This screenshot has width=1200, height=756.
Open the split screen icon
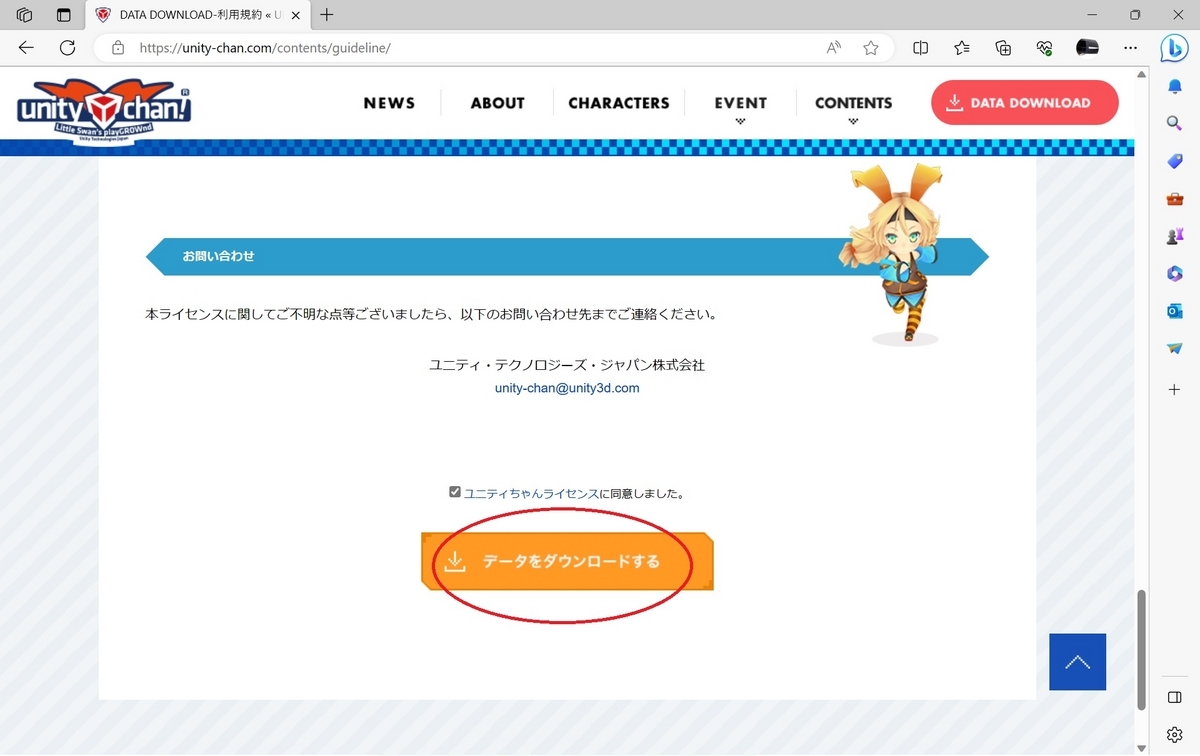[x=921, y=47]
